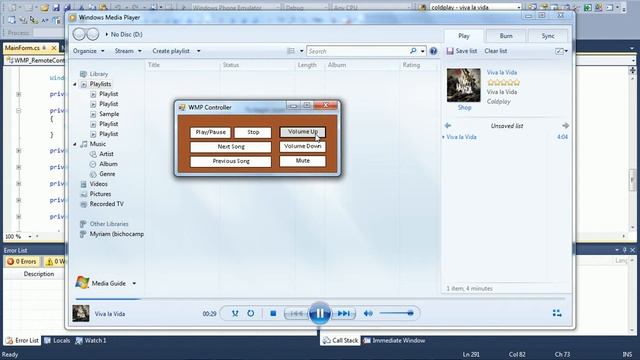
Task: Open the Locals tab in Visual Studio
Action: pyautogui.click(x=57, y=340)
